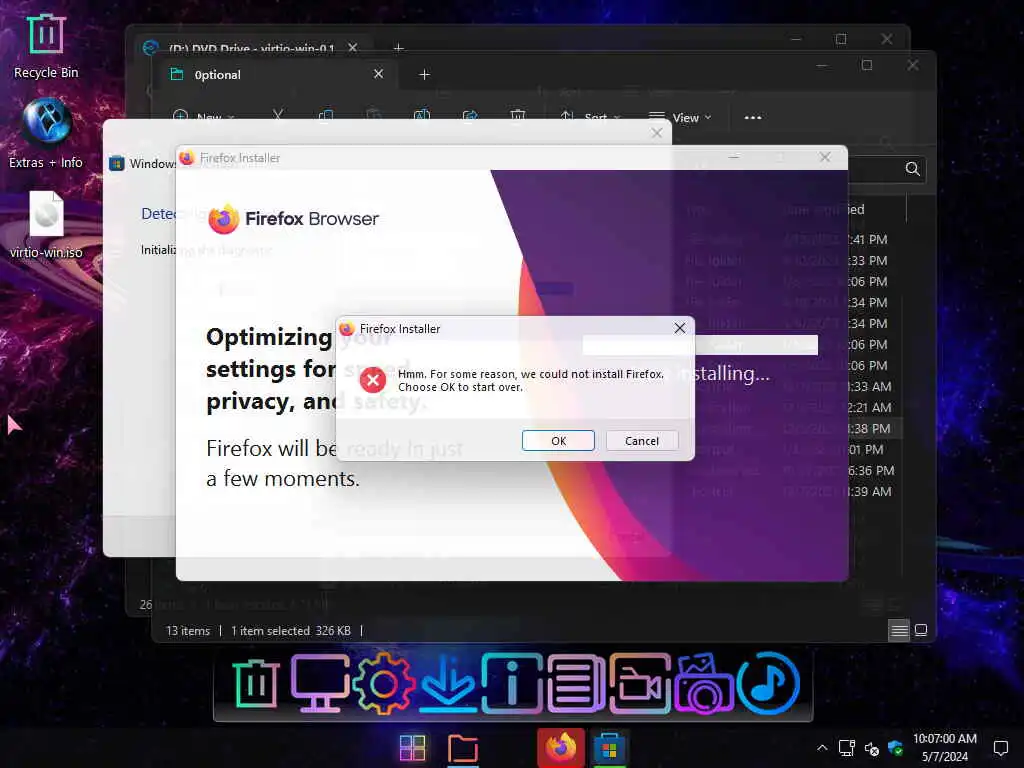Close the Firefox Installer error dialog
The image size is (1024, 768).
coord(680,328)
